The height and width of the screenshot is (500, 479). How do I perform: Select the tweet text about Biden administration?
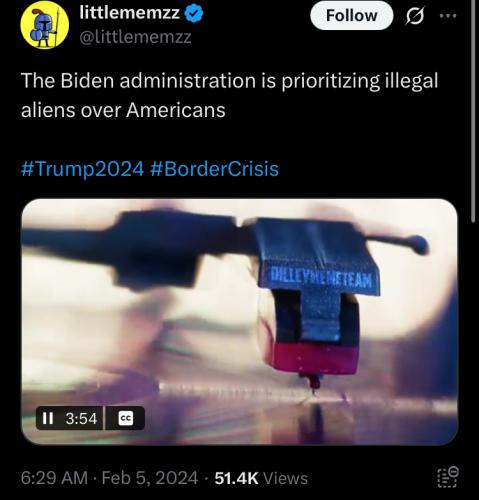[x=229, y=95]
